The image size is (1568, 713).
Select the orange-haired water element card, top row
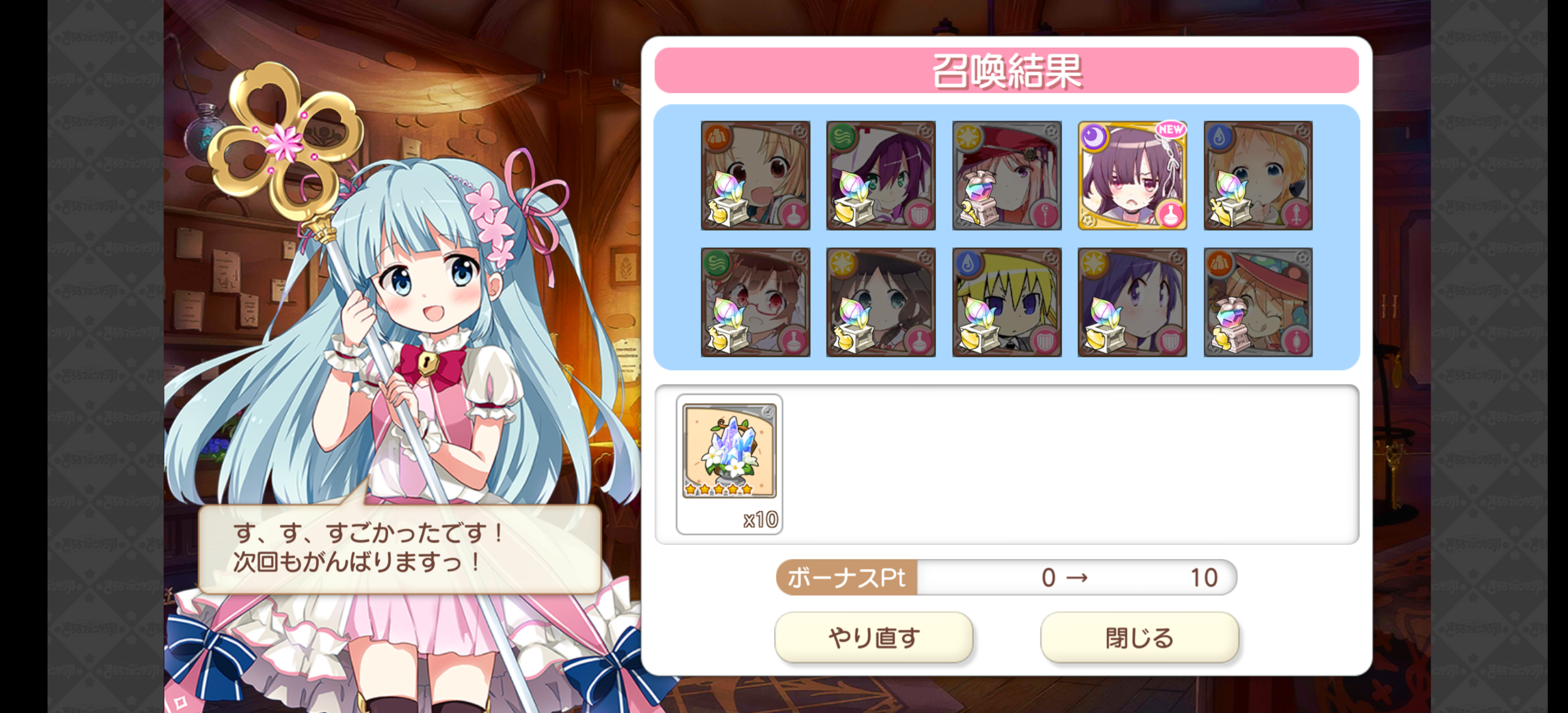[1258, 175]
